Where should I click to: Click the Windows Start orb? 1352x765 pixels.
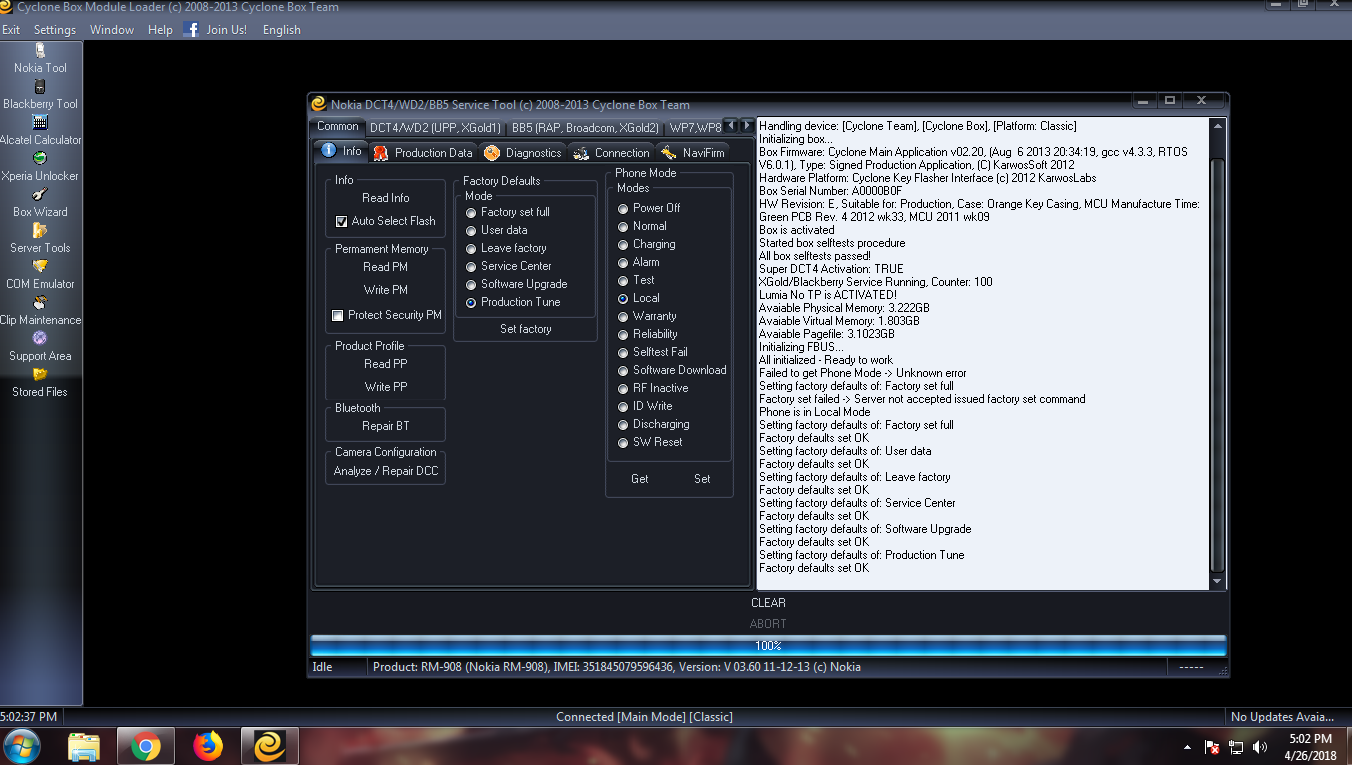pyautogui.click(x=22, y=746)
